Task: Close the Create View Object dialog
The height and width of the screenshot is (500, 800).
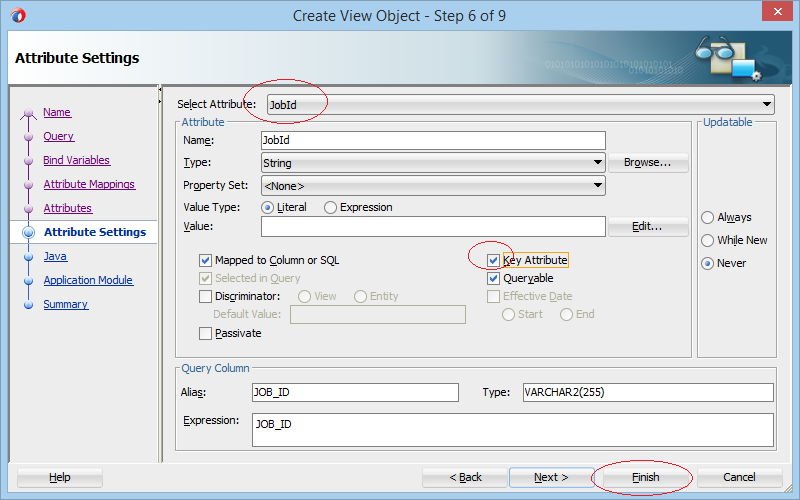Action: click(777, 11)
